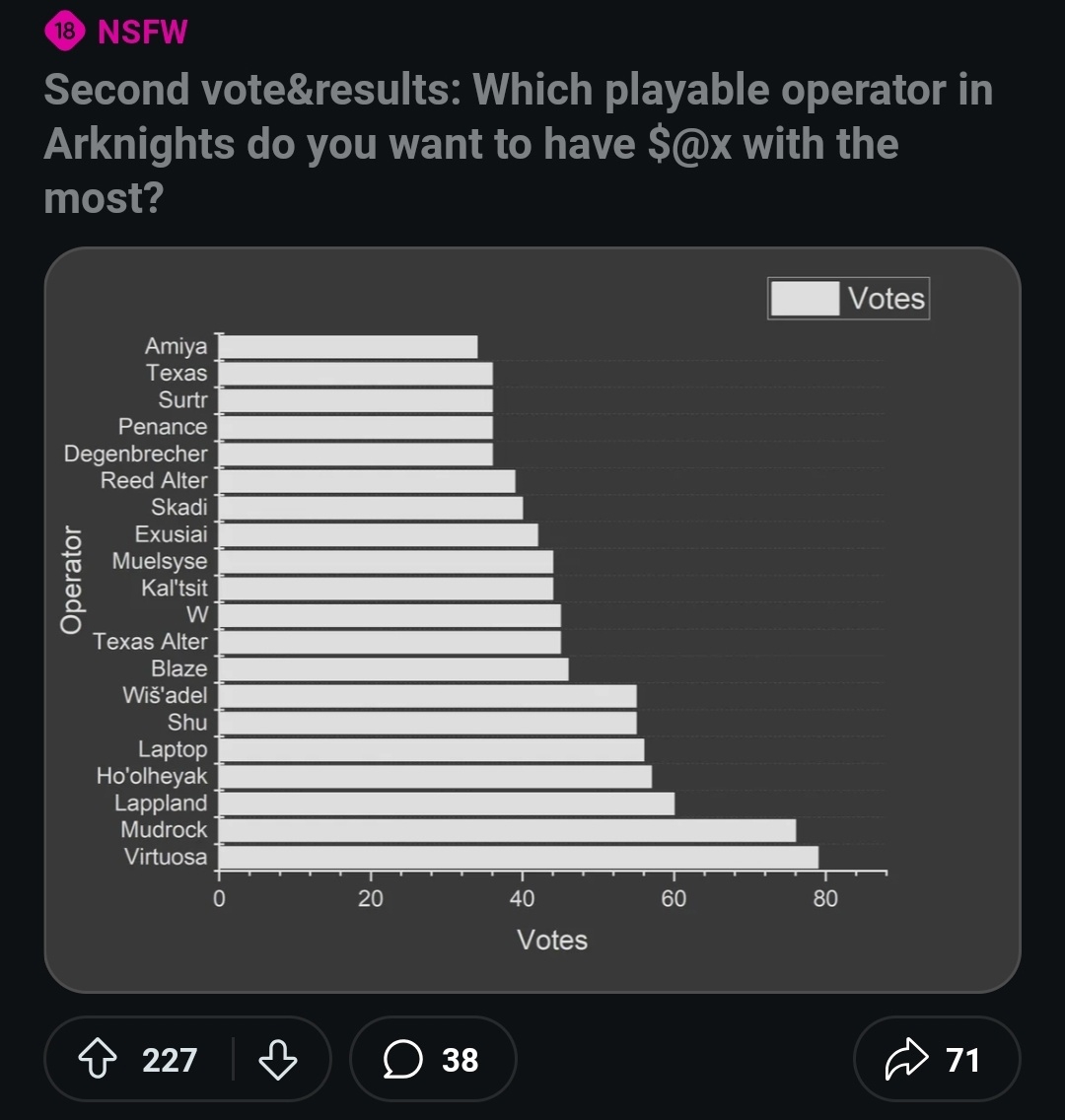
Task: Click the 38 comments count
Action: 460,1060
